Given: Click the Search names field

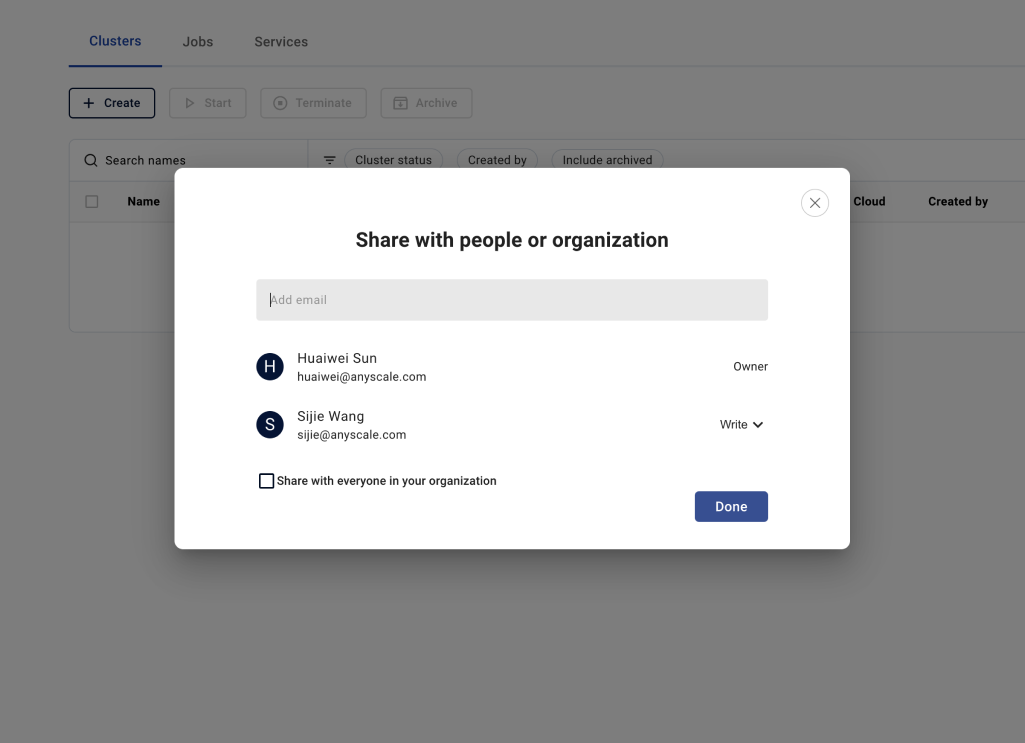Looking at the screenshot, I should [x=188, y=160].
